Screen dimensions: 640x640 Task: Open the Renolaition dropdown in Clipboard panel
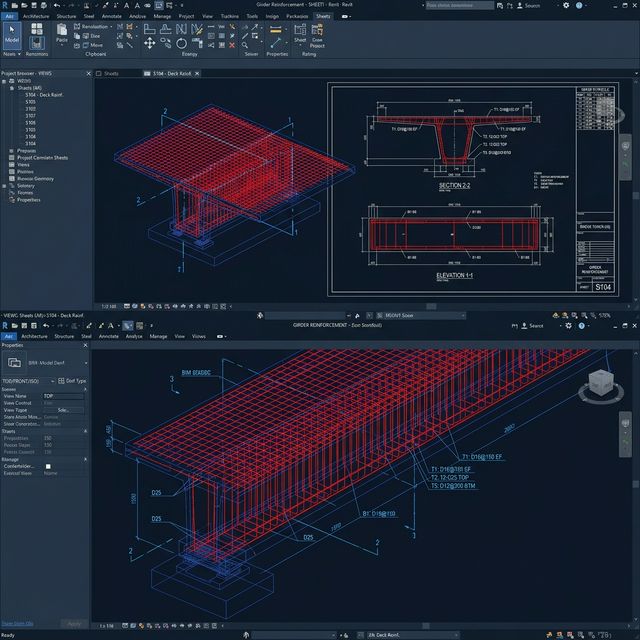[x=111, y=27]
